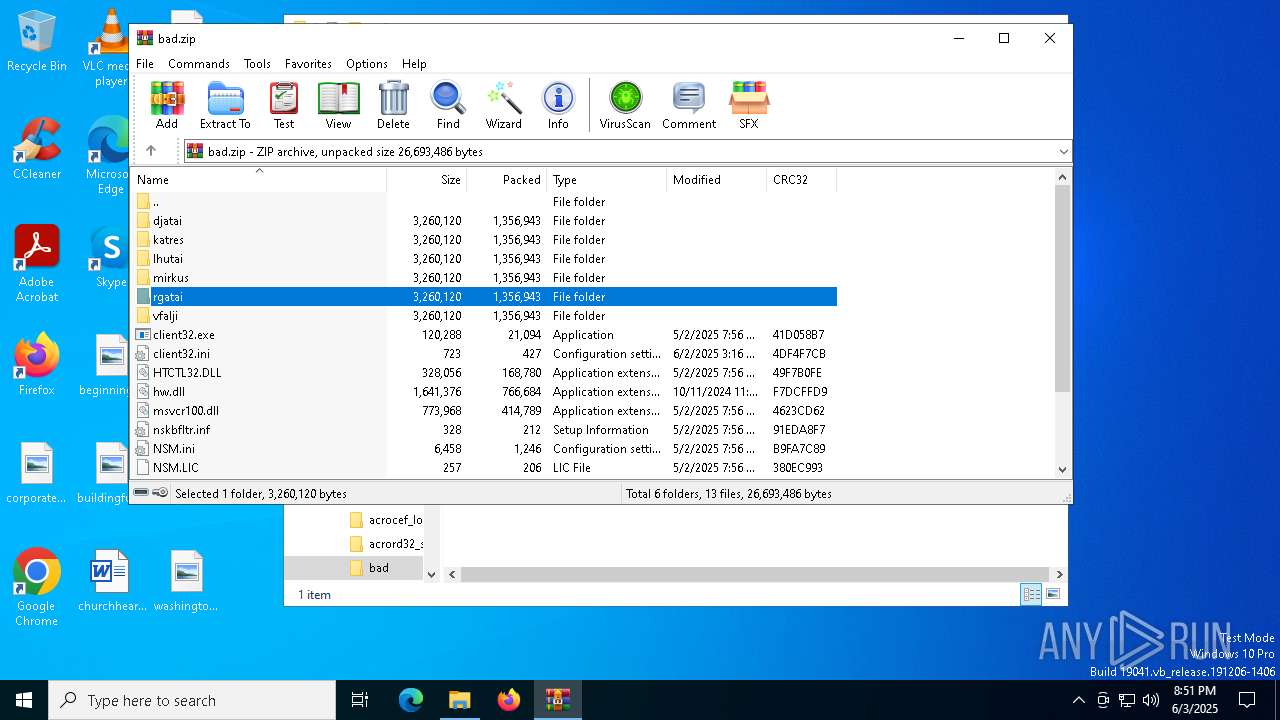This screenshot has height=720, width=1280.
Task: Click Explorer horizontal scrollbar right arrow
Action: [1059, 574]
